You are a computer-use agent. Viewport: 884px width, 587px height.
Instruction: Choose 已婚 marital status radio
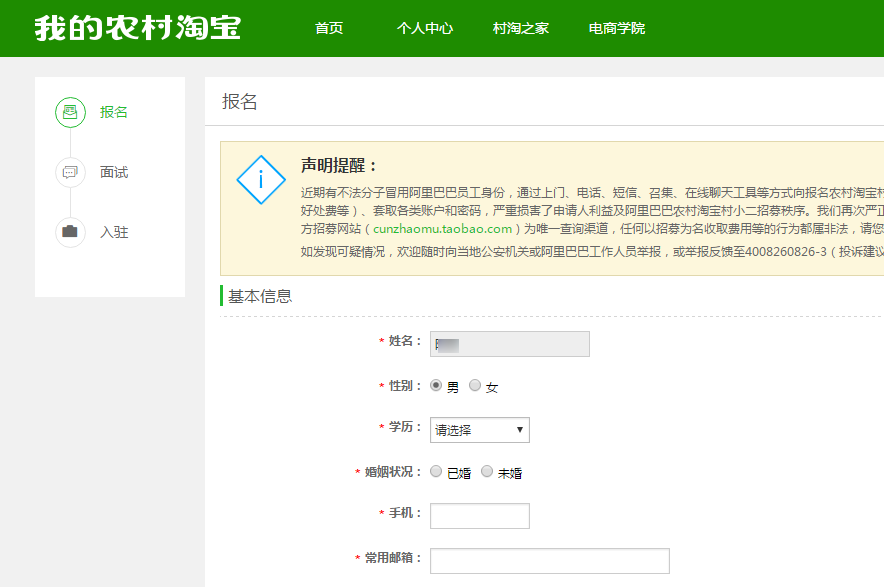[x=436, y=471]
